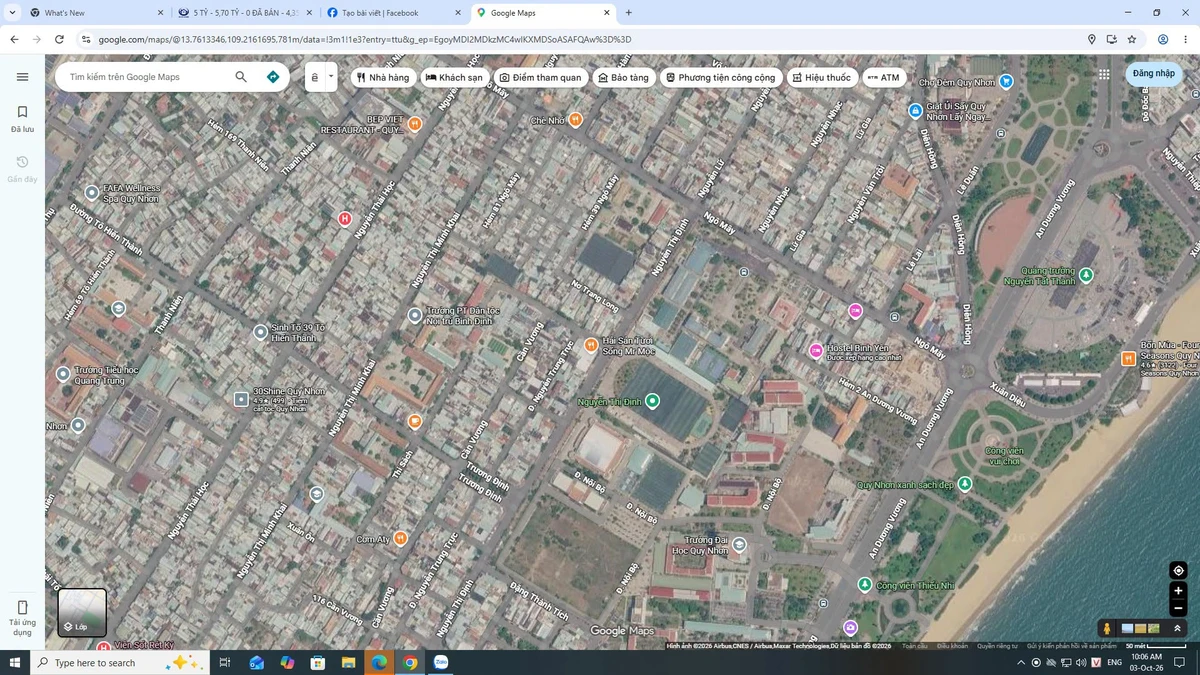Open Microsoft Edge from the taskbar
The width and height of the screenshot is (1200, 675).
click(379, 662)
